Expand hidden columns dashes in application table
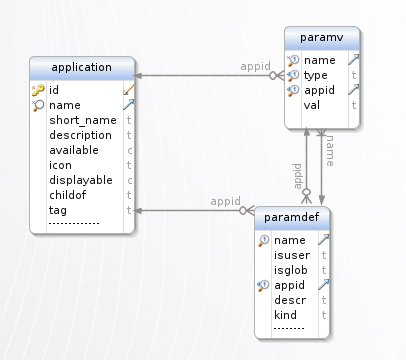406x360 pixels. click(x=74, y=223)
